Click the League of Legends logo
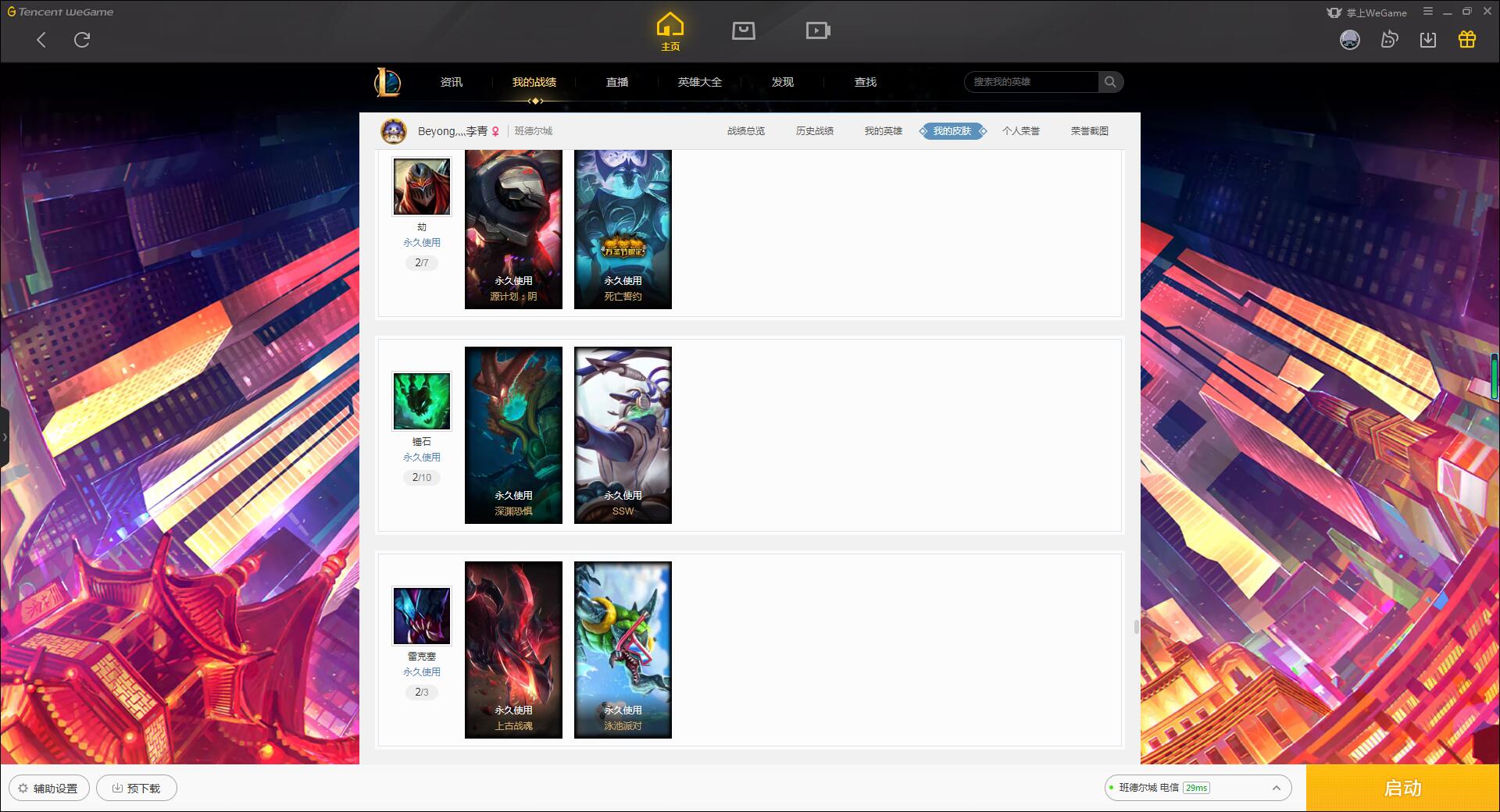 pos(387,82)
